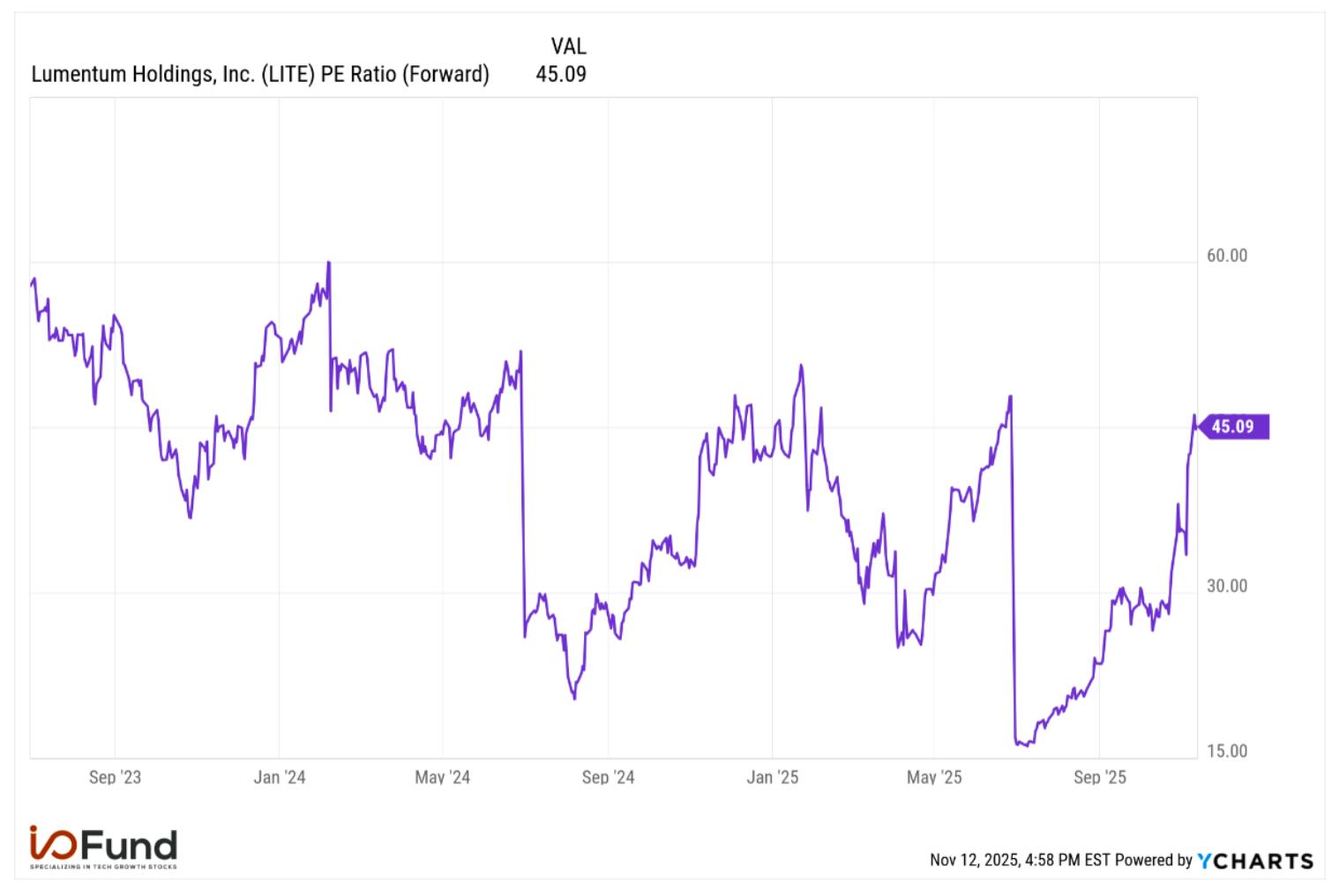
Task: Click the 'Specializing in tech growth stocks' tagline
Action: pyautogui.click(x=103, y=867)
